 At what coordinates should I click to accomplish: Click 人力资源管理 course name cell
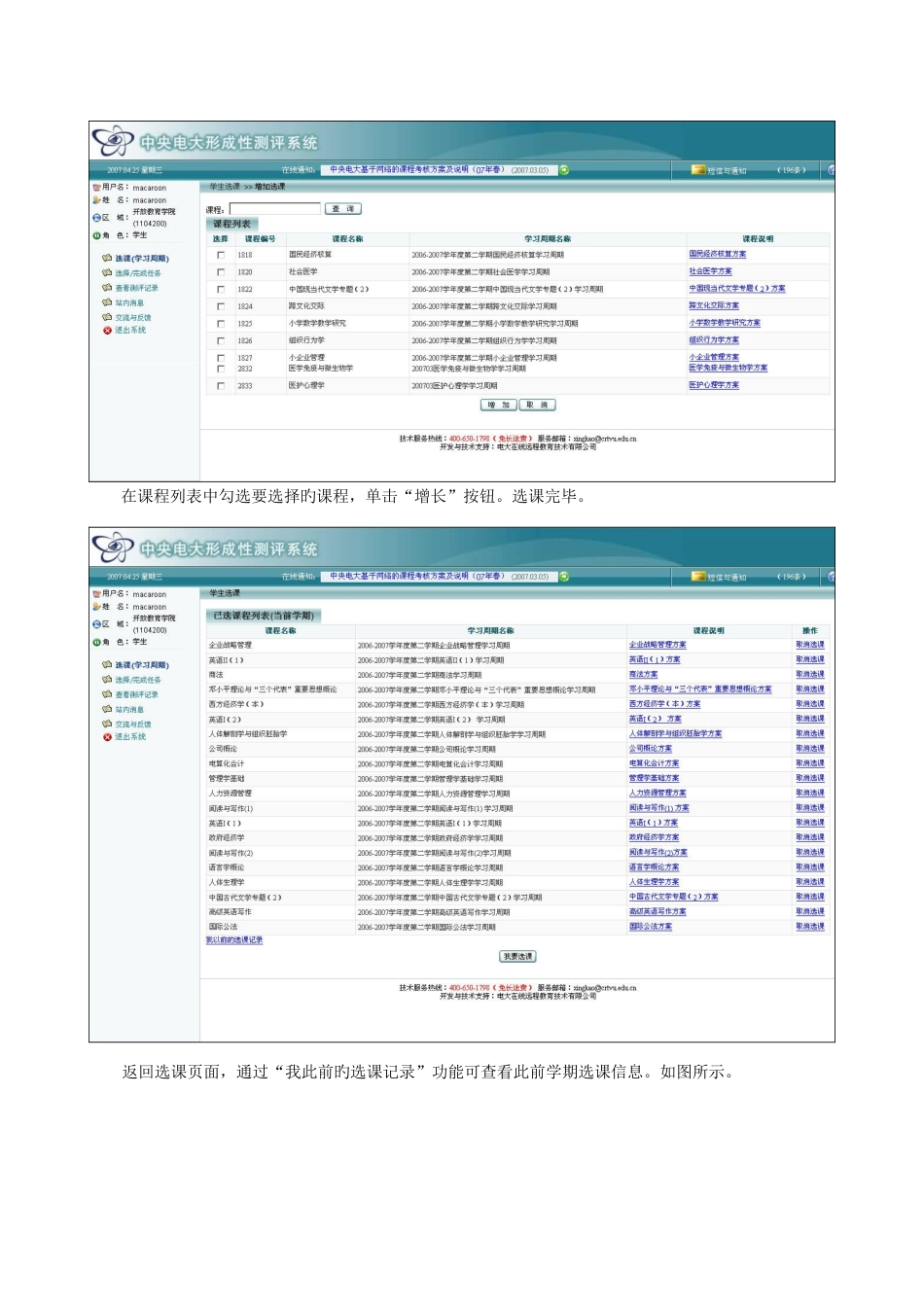pyautogui.click(x=230, y=794)
